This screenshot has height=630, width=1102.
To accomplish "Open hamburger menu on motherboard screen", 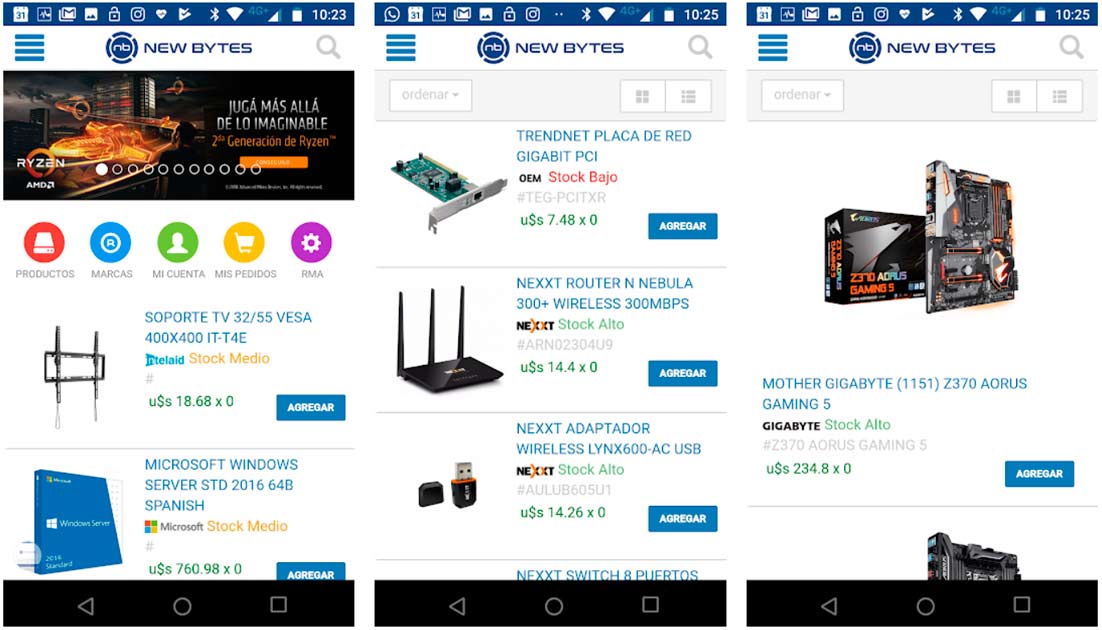I will [773, 48].
